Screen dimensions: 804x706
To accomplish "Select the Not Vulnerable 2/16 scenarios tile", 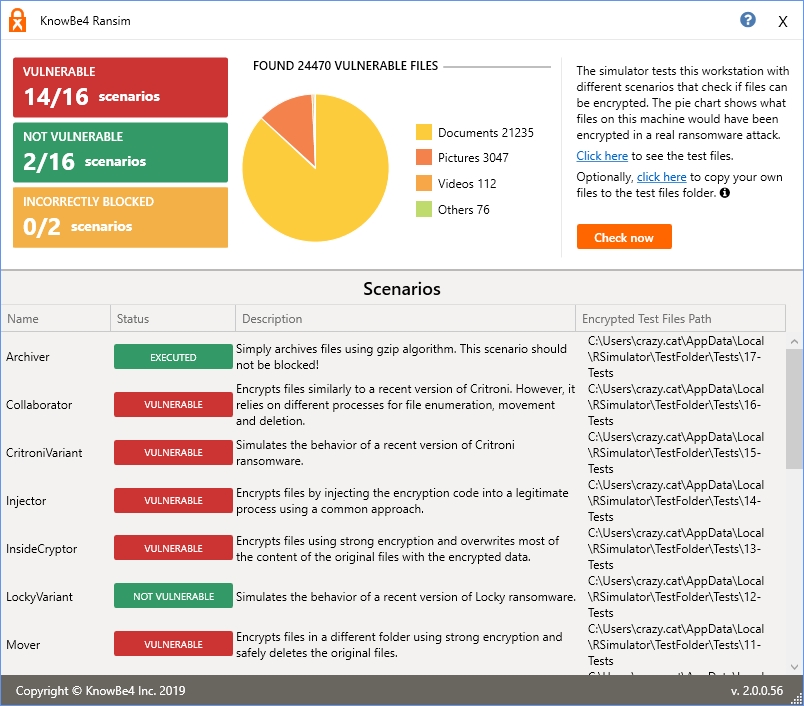I will click(x=120, y=152).
